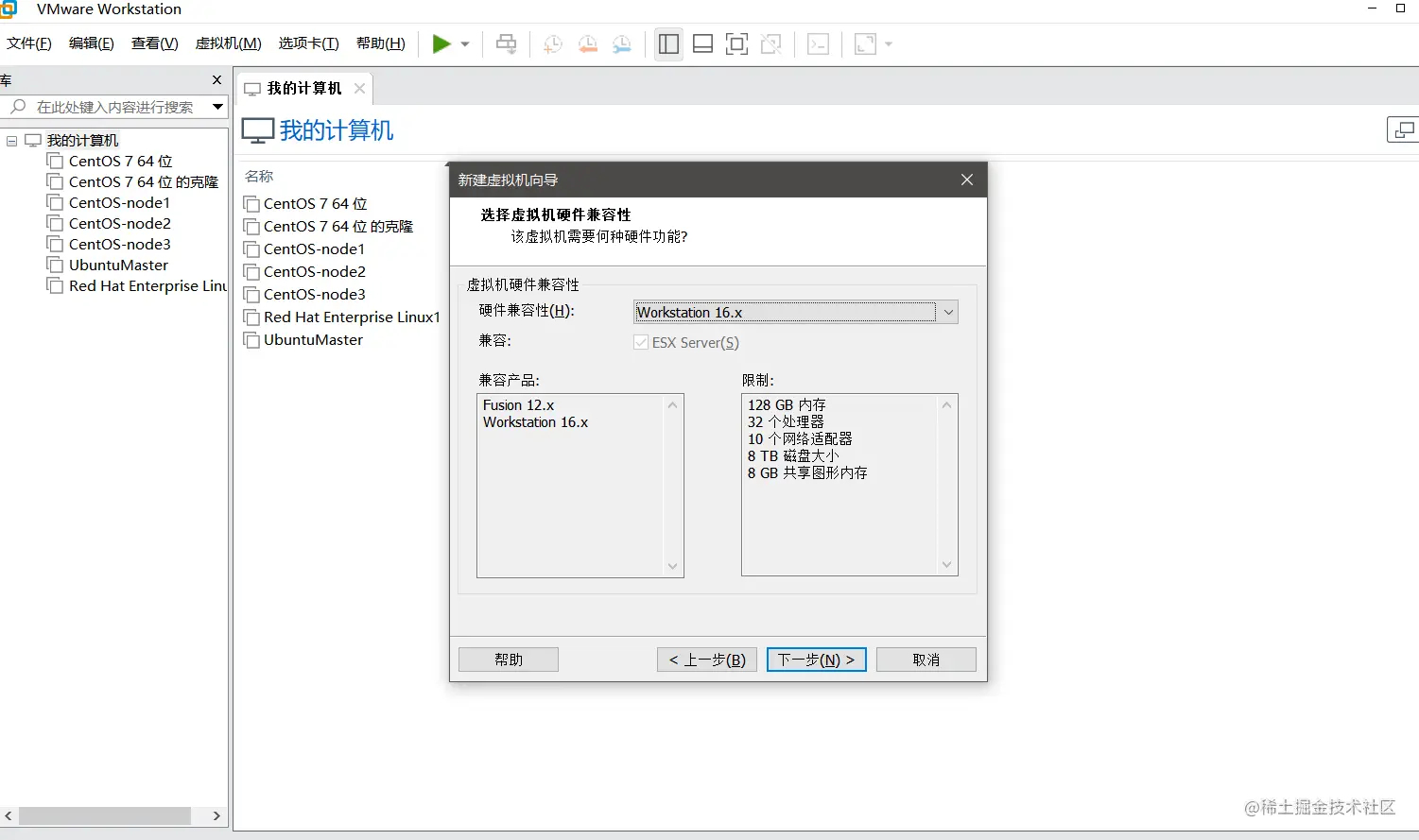
Task: Click the green power-on play icon
Action: click(x=441, y=43)
